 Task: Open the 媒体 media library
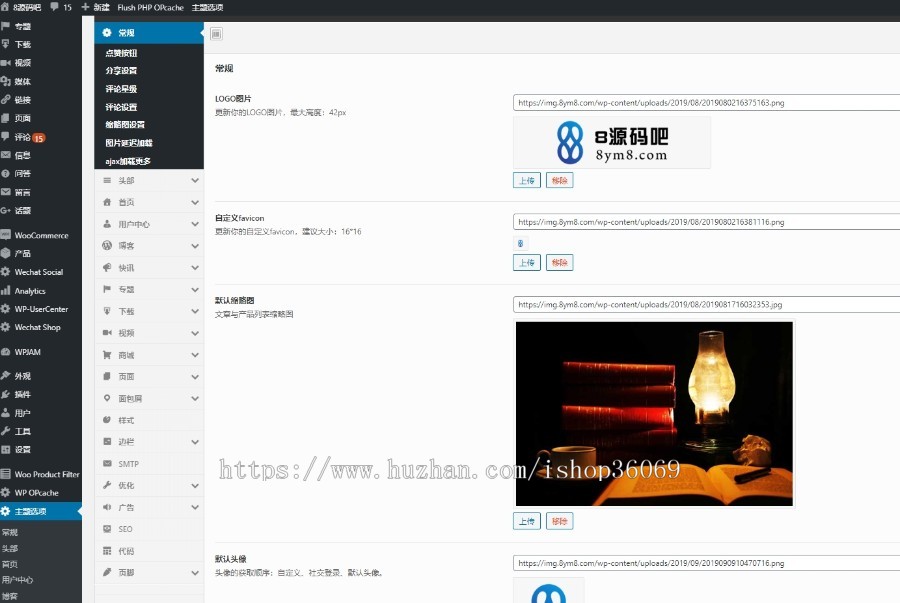click(22, 81)
